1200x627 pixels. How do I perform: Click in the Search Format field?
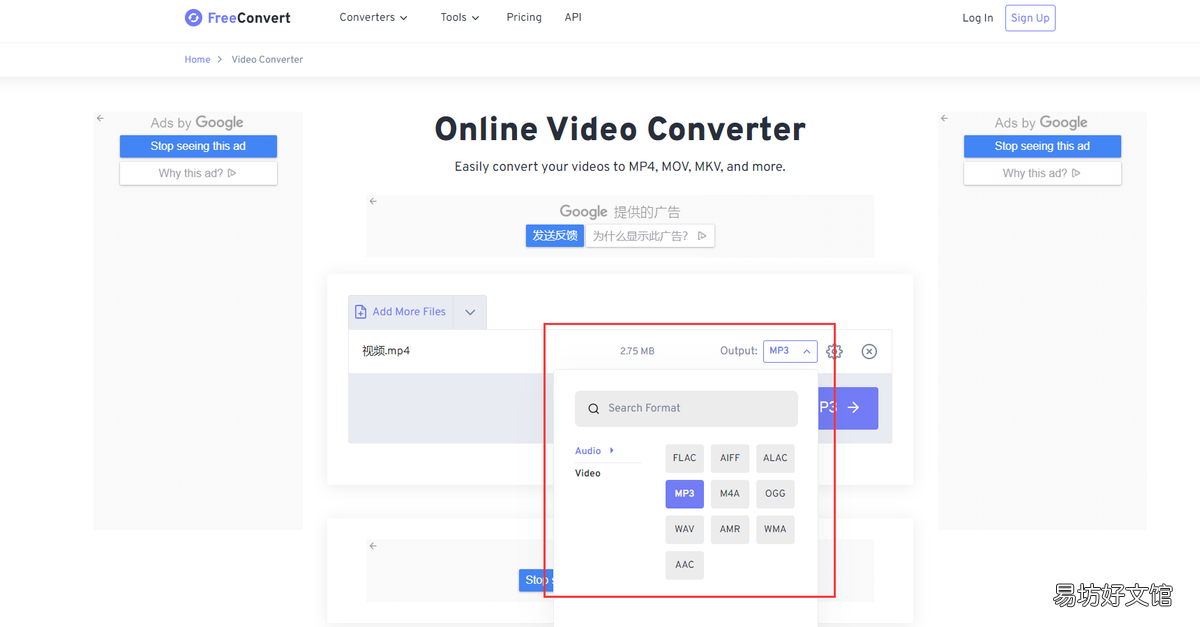[x=686, y=409]
